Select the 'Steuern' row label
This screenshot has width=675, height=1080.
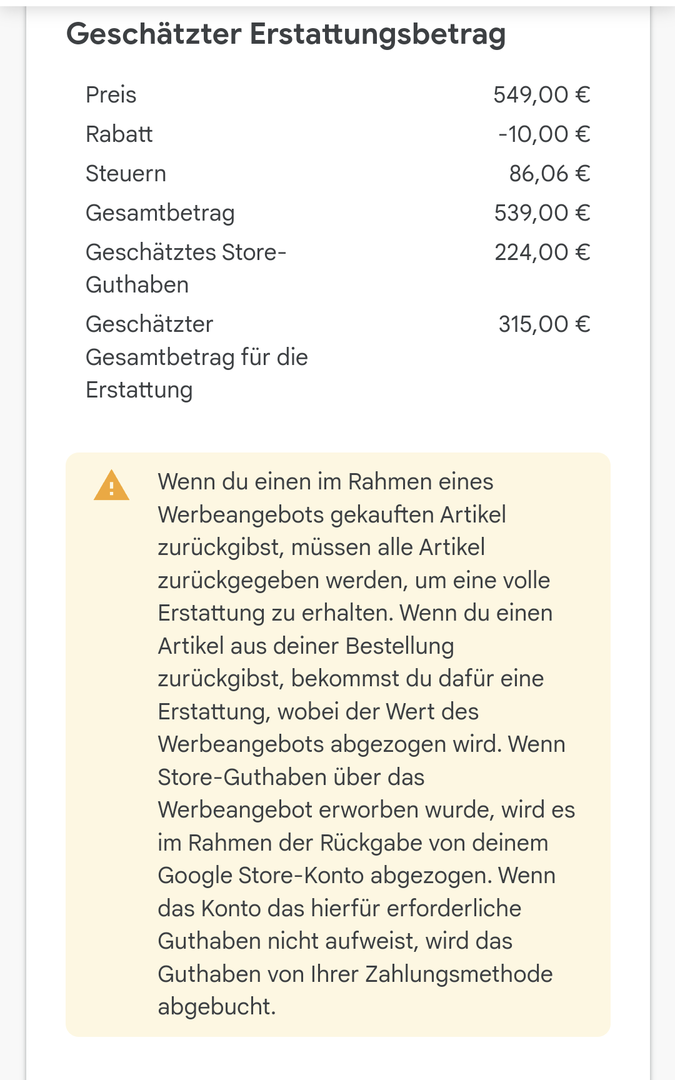[126, 173]
